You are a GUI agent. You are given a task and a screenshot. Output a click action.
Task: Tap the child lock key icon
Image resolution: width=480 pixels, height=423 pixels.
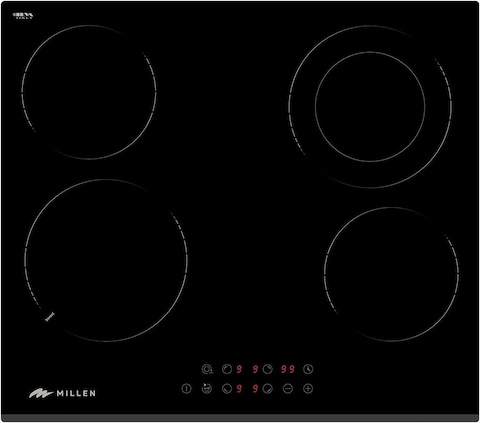[x=207, y=388]
